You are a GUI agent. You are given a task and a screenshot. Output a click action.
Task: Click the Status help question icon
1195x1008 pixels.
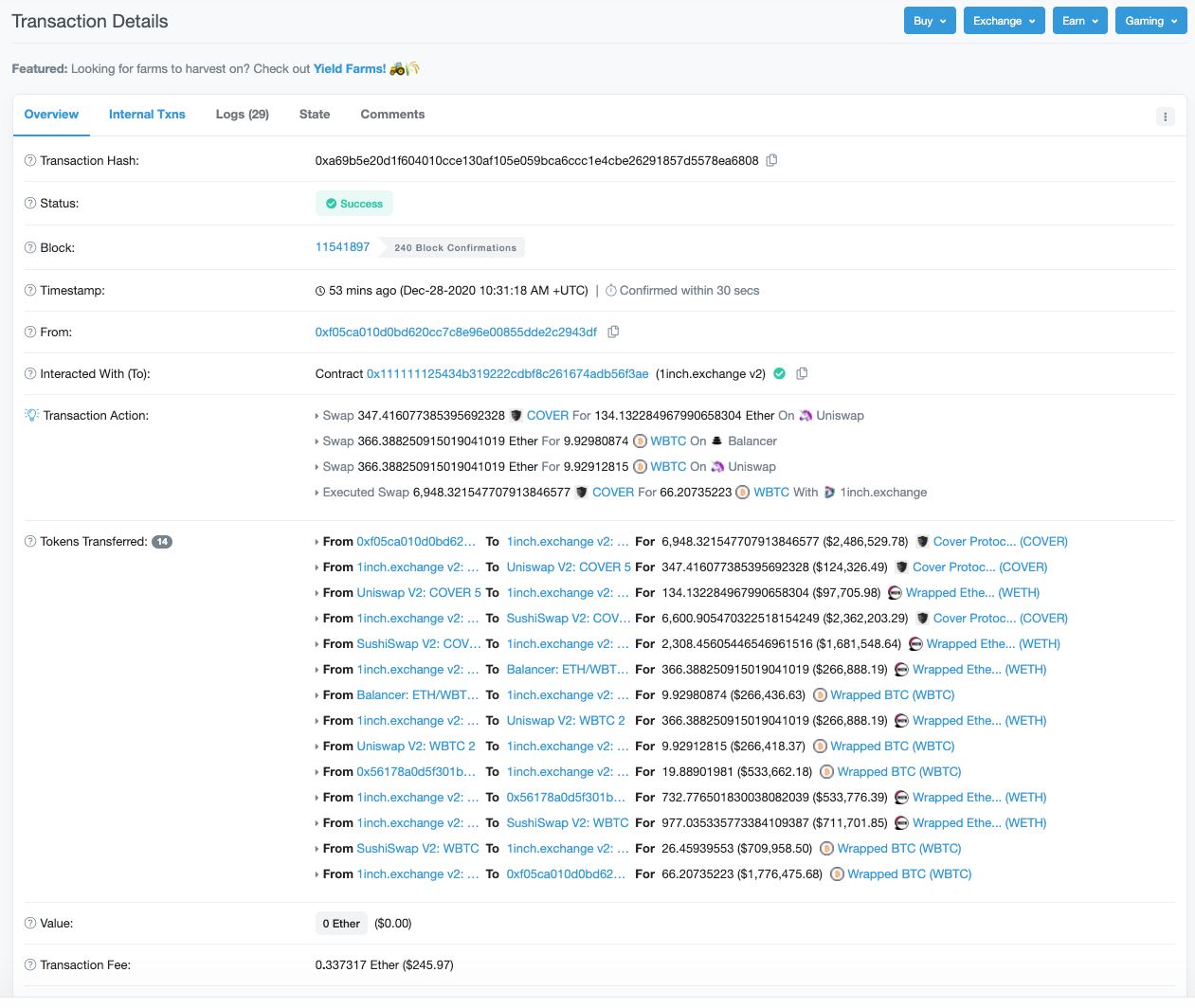pos(29,204)
